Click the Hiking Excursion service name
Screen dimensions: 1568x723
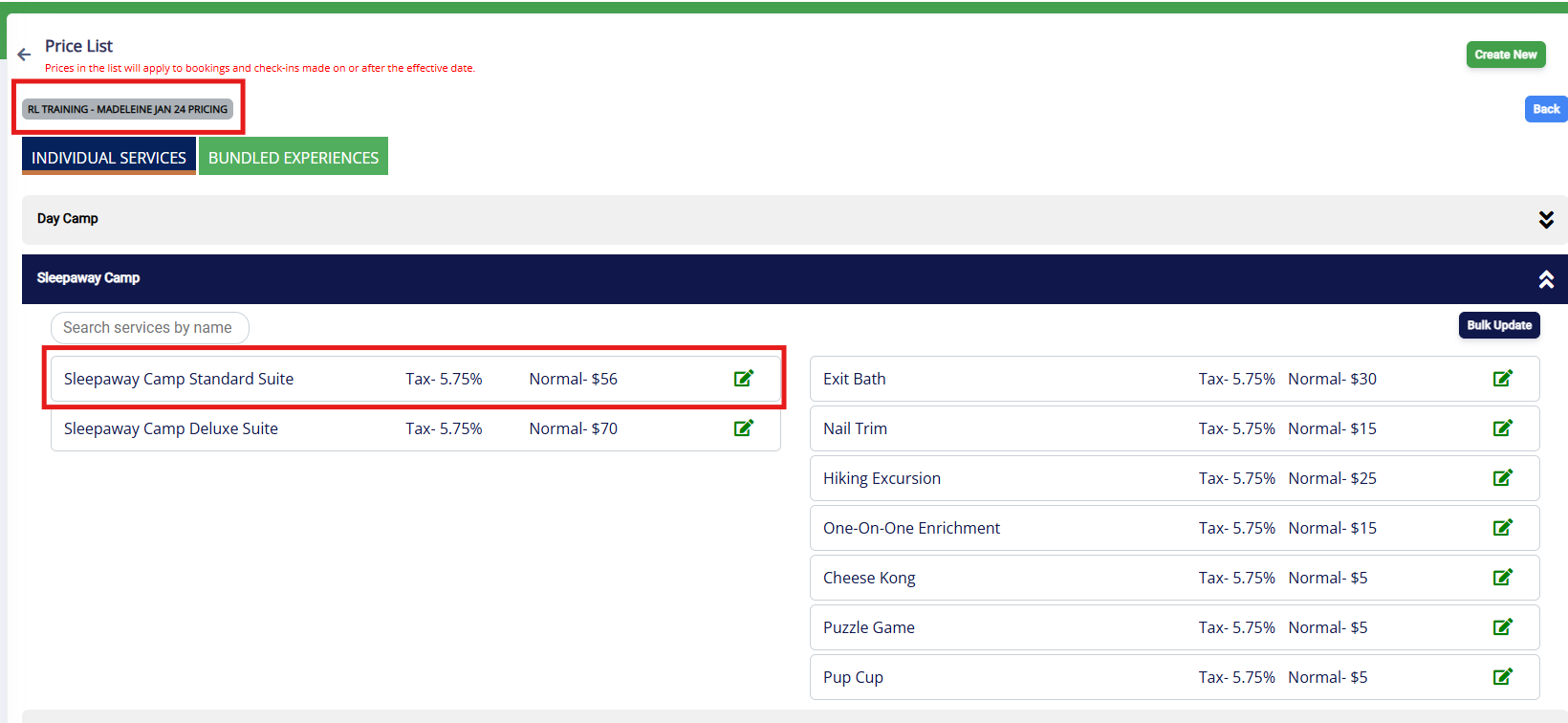tap(882, 478)
